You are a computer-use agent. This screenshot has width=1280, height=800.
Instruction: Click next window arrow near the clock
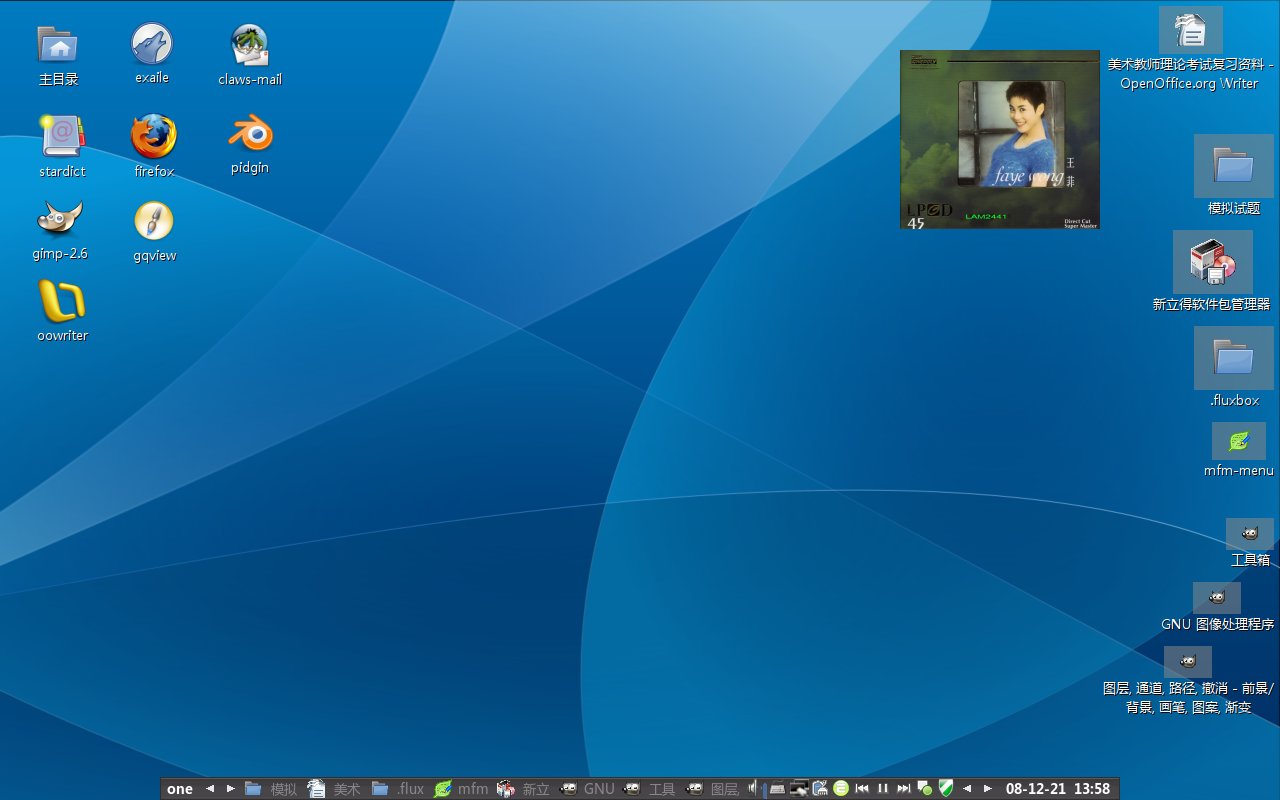[x=988, y=789]
